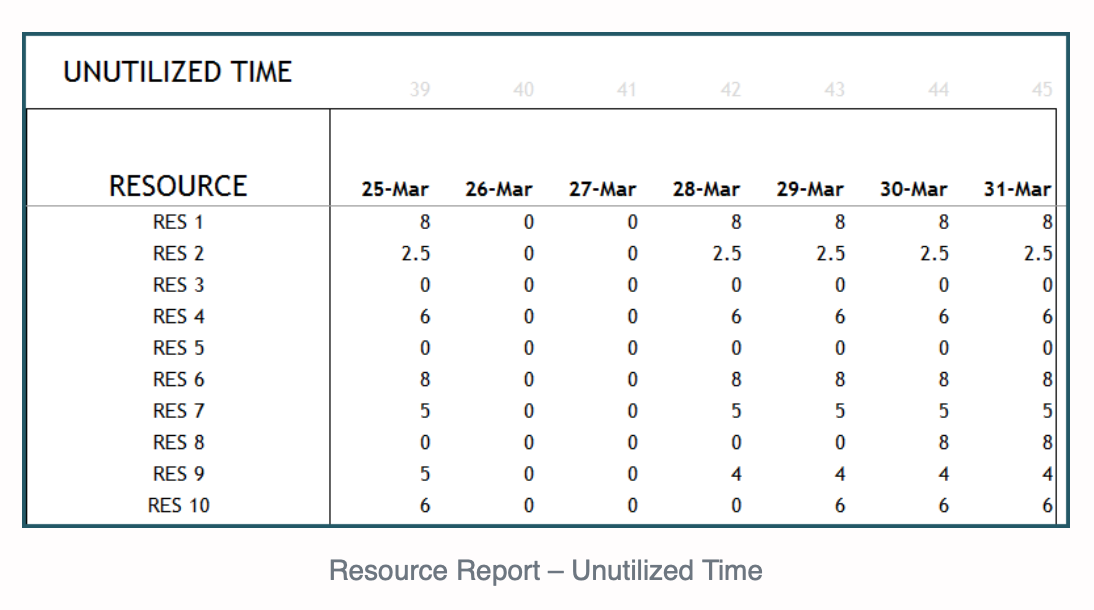Click the RES 5 row label

click(x=178, y=348)
